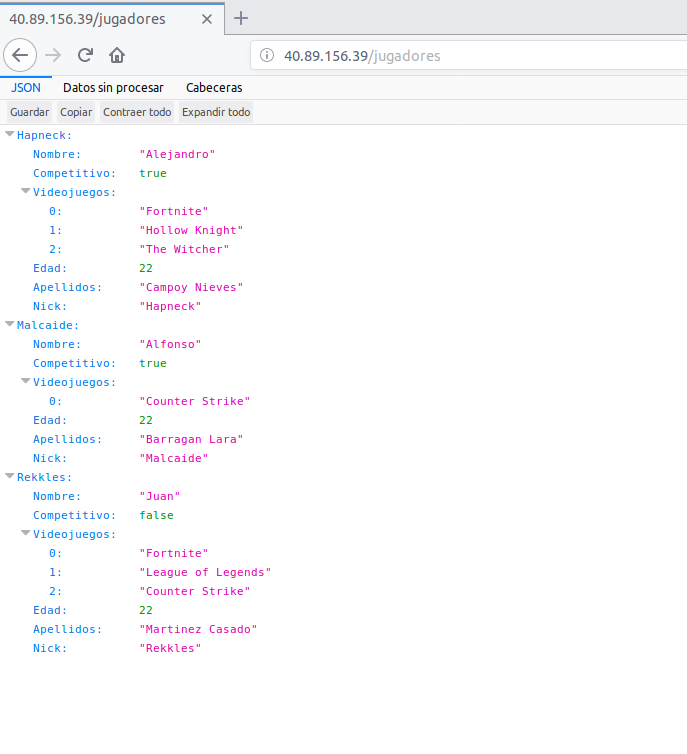Image resolution: width=687 pixels, height=754 pixels.
Task: Open the home page icon
Action: (x=117, y=55)
